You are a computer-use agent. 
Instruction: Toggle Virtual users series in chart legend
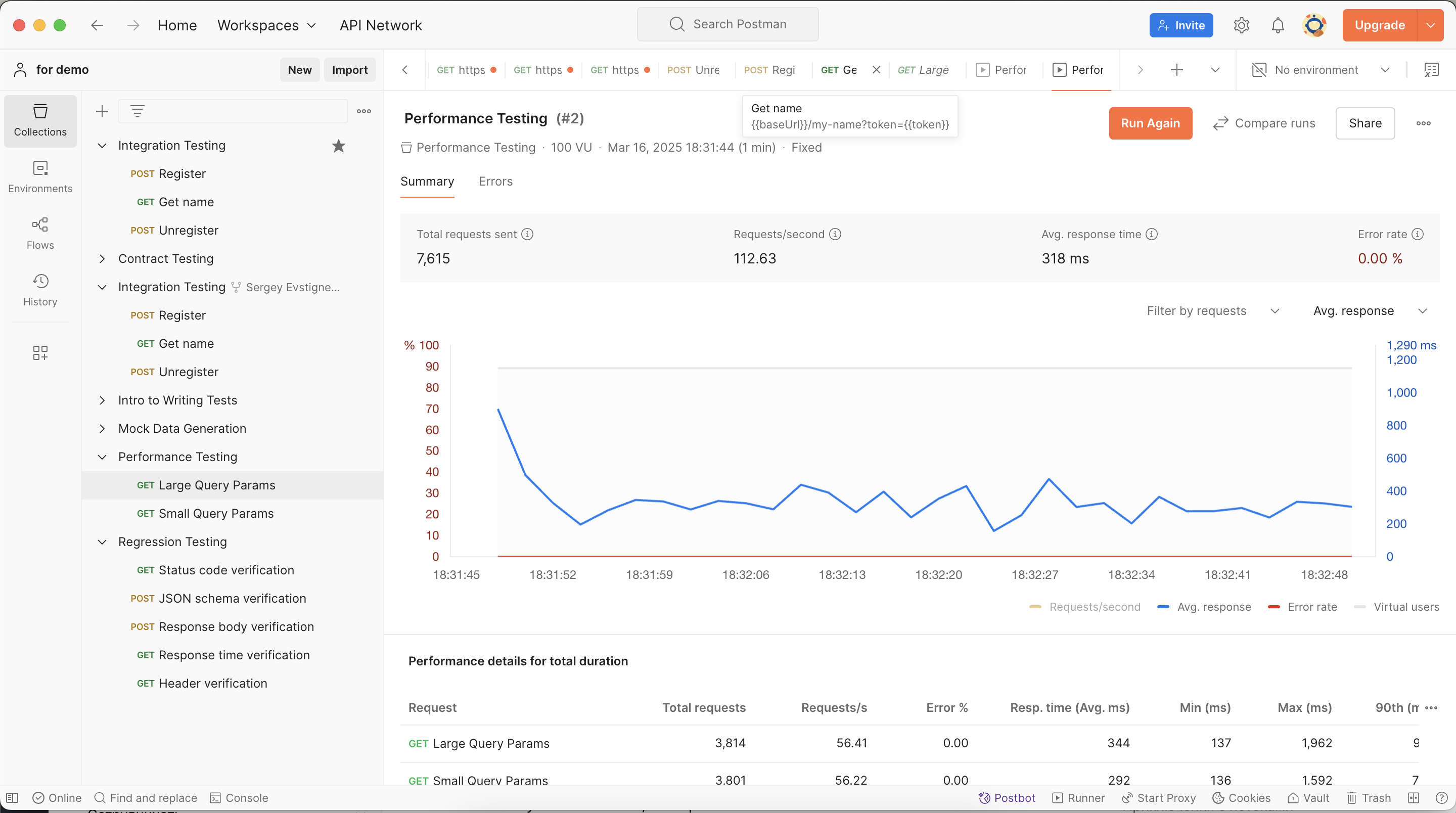(x=1397, y=607)
